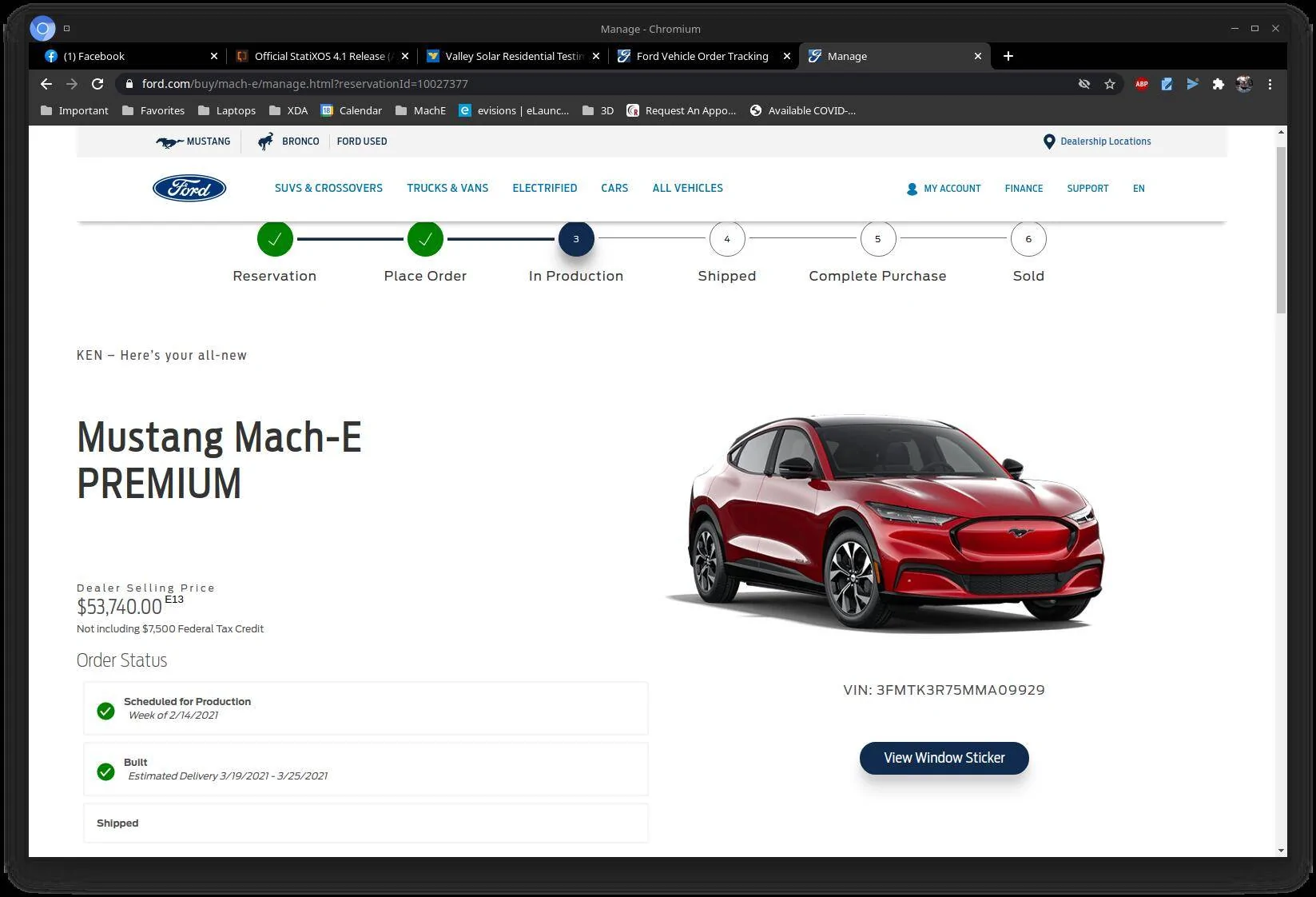The height and width of the screenshot is (897, 1316).
Task: Click the eye-crossed tracking indicator in address bar
Action: click(1084, 84)
